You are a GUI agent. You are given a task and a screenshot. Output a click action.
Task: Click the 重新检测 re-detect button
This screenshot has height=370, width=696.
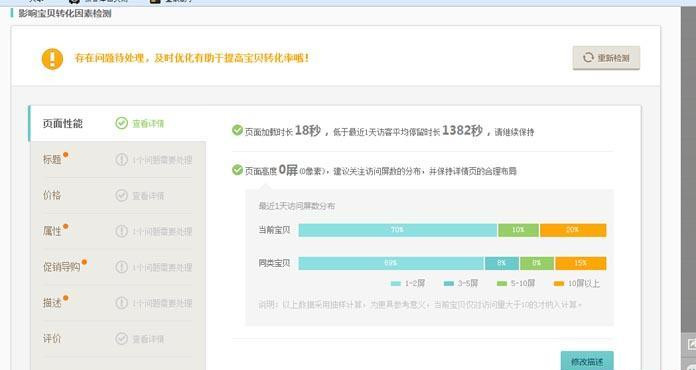606,58
